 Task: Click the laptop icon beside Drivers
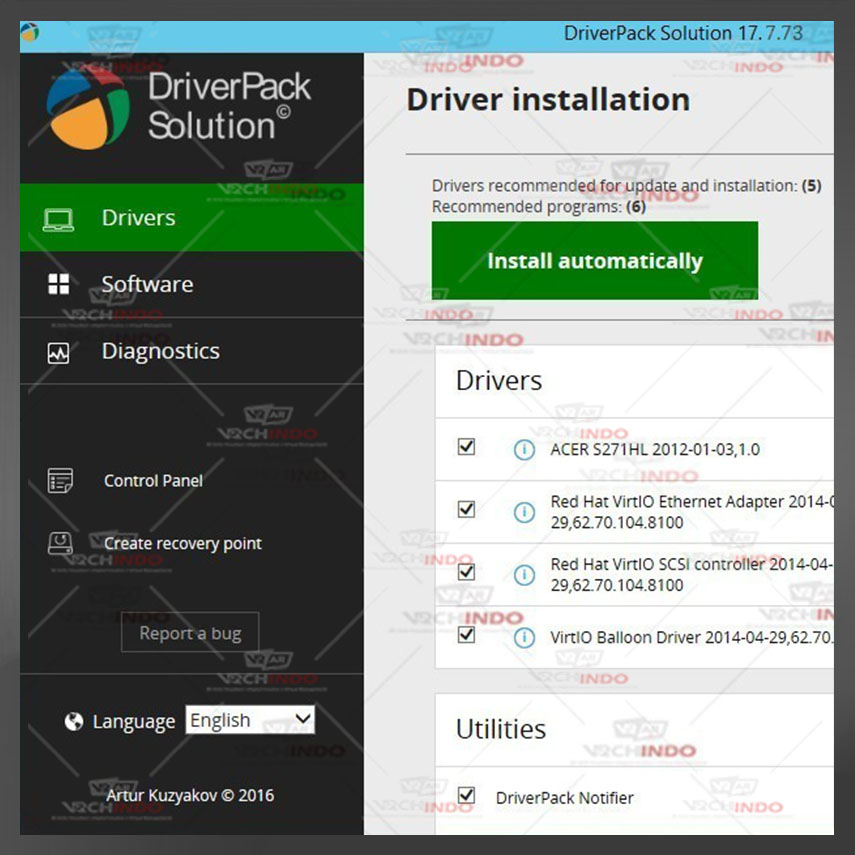point(58,220)
